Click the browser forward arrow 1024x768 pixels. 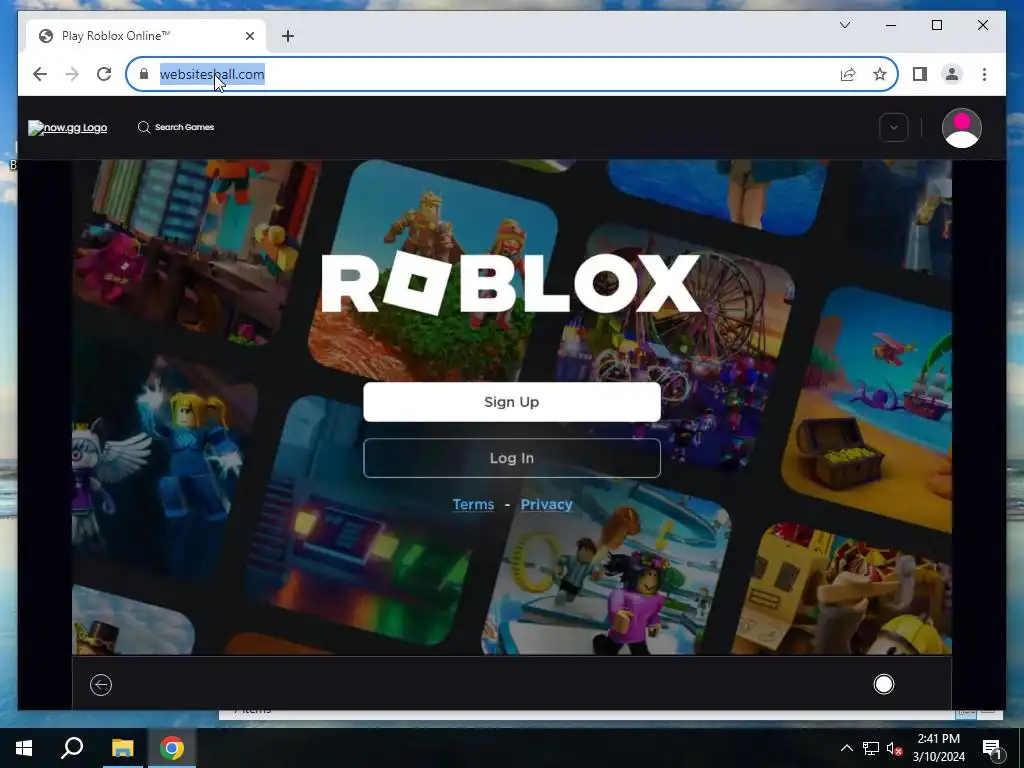pyautogui.click(x=72, y=74)
